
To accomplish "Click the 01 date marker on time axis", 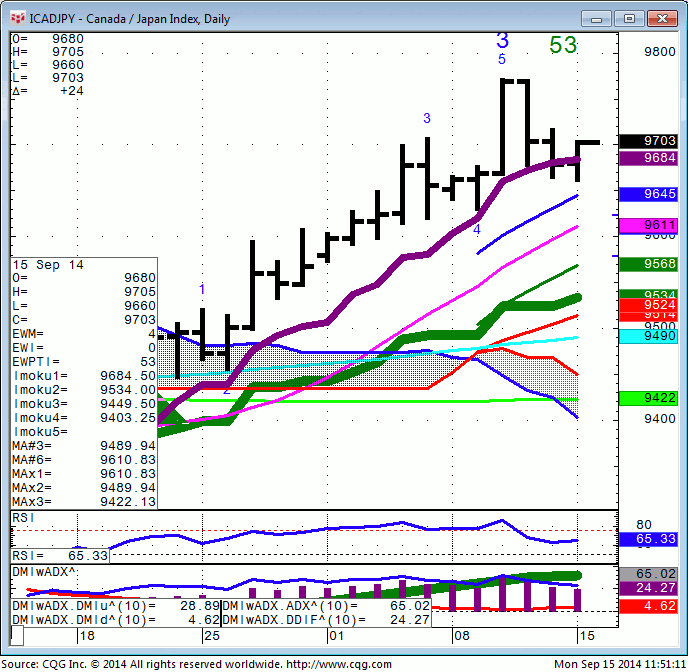I will pos(337,636).
